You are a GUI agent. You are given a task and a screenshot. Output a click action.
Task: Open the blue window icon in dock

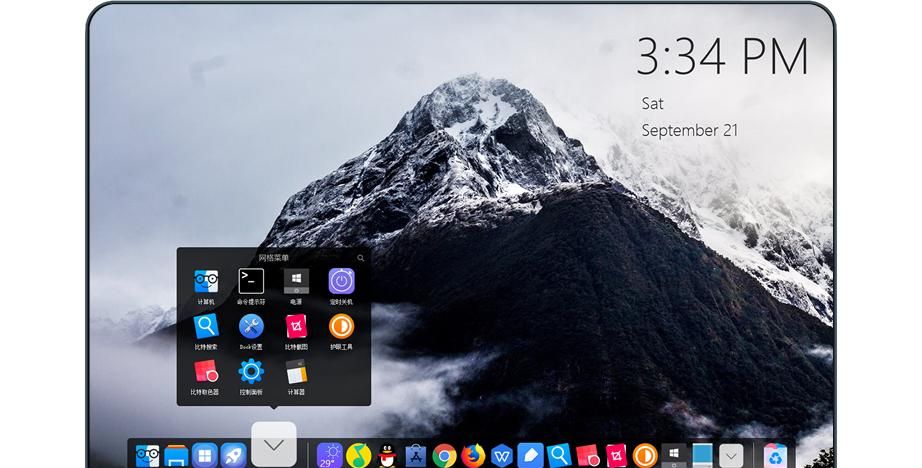pyautogui.click(x=702, y=456)
